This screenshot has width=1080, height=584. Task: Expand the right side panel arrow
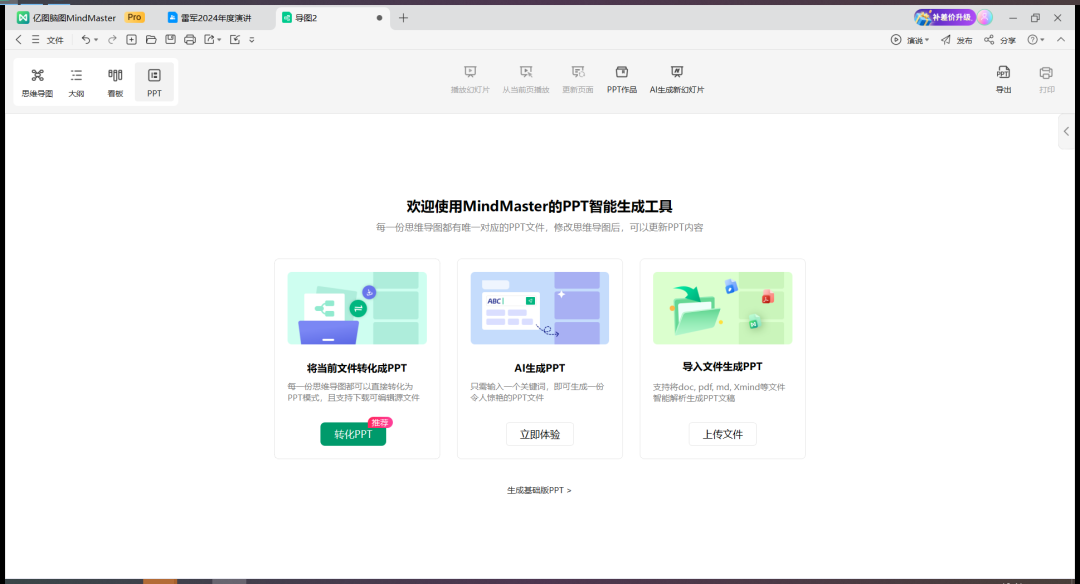point(1066,132)
